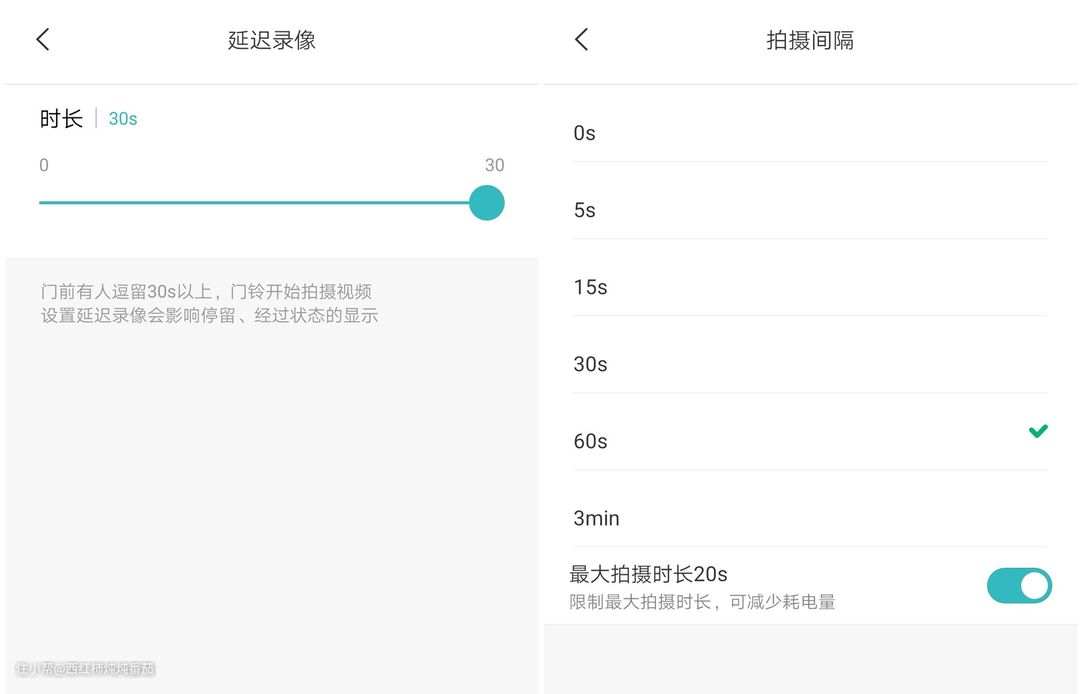Image resolution: width=1080 pixels, height=694 pixels.
Task: Disable the 最大拍摄时长20s switch
Action: (1018, 586)
